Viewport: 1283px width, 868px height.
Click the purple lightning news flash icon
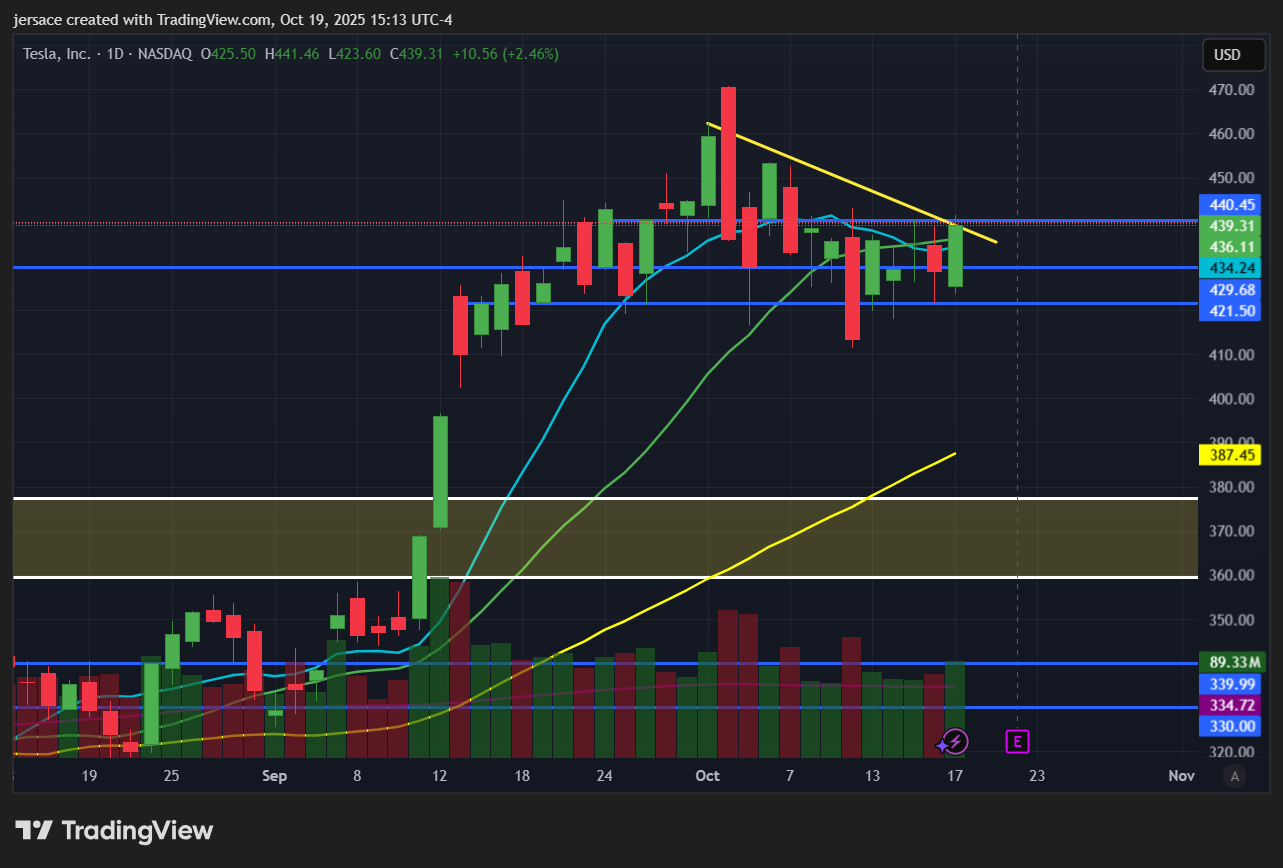point(955,741)
